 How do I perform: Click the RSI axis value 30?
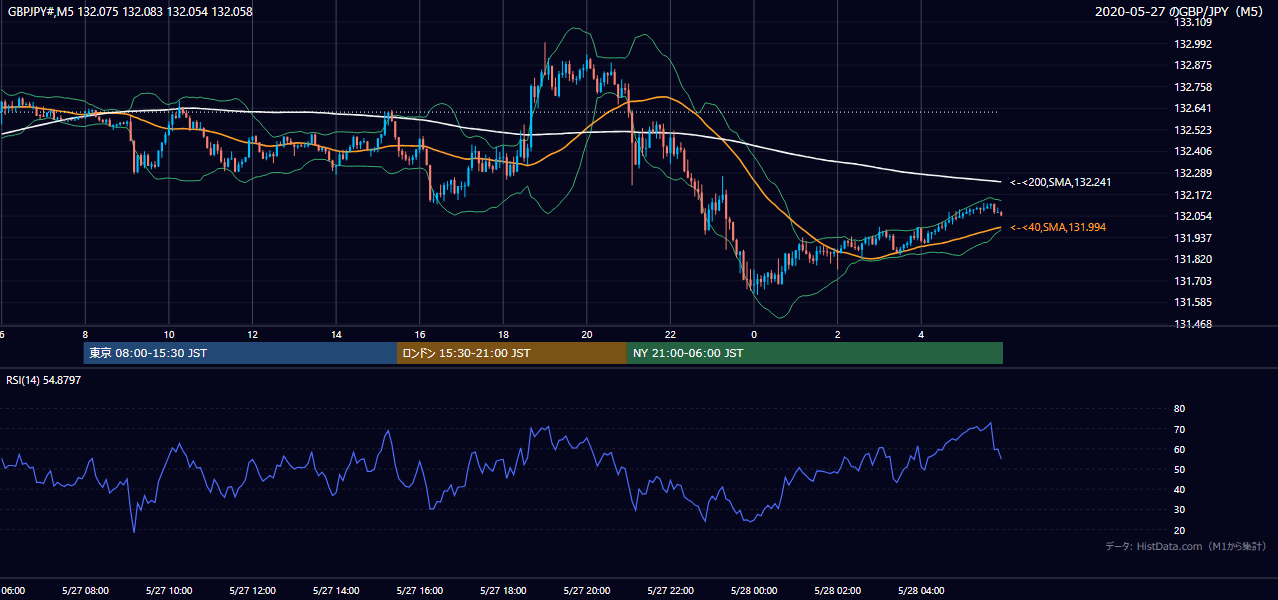(1179, 510)
